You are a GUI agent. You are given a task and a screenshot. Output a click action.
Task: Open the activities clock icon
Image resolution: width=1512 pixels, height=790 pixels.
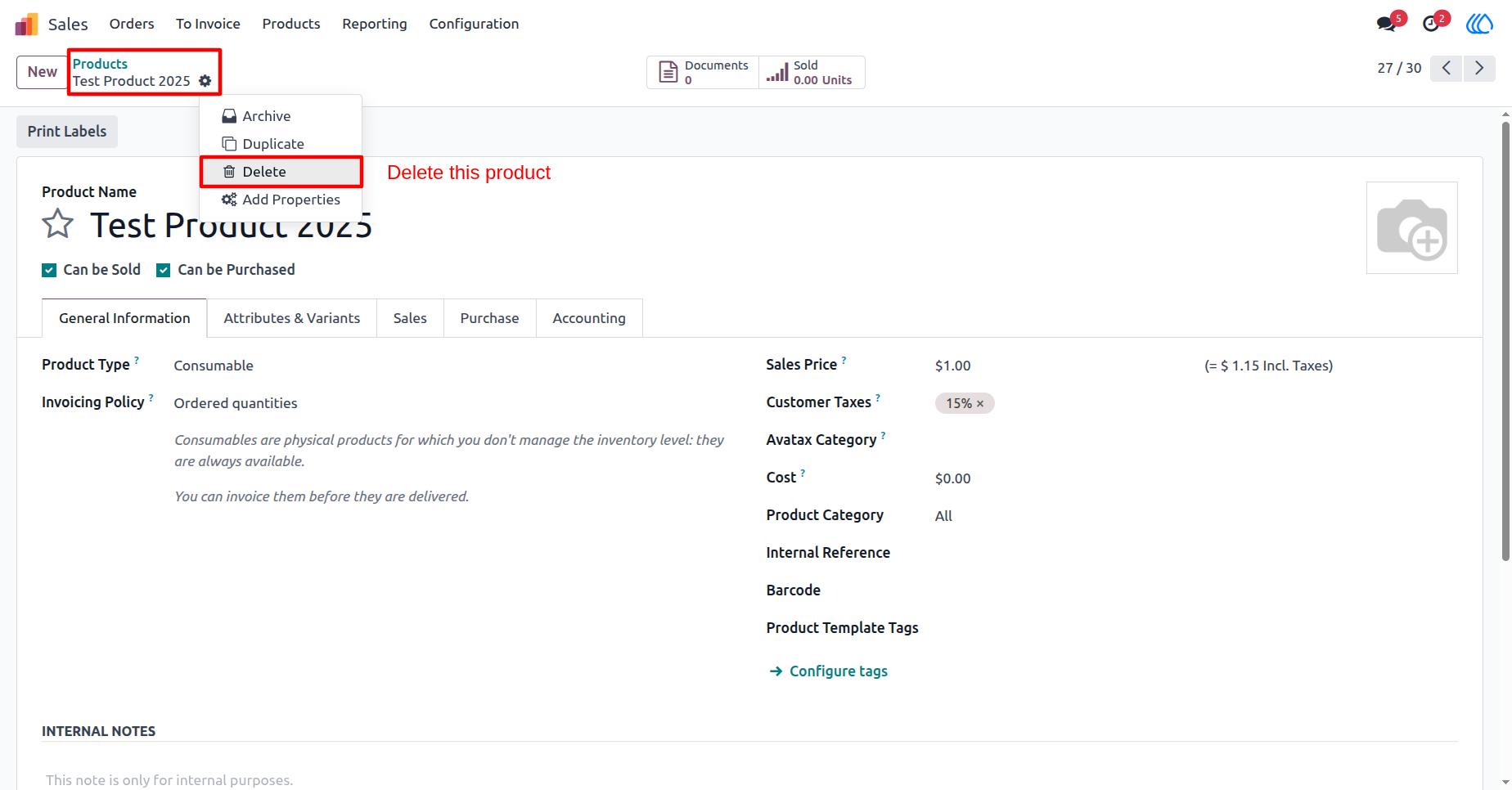pyautogui.click(x=1431, y=24)
